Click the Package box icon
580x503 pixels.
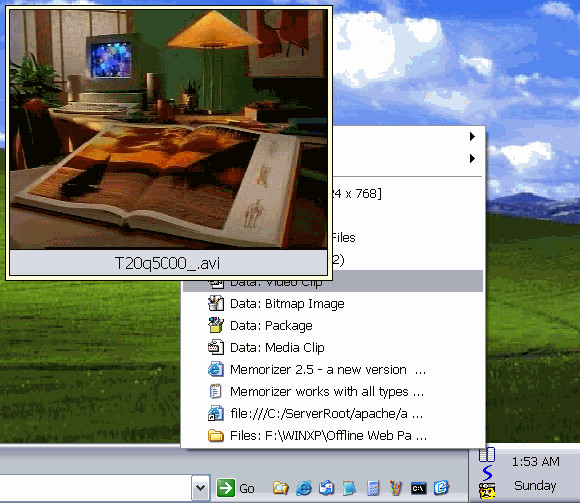click(216, 325)
